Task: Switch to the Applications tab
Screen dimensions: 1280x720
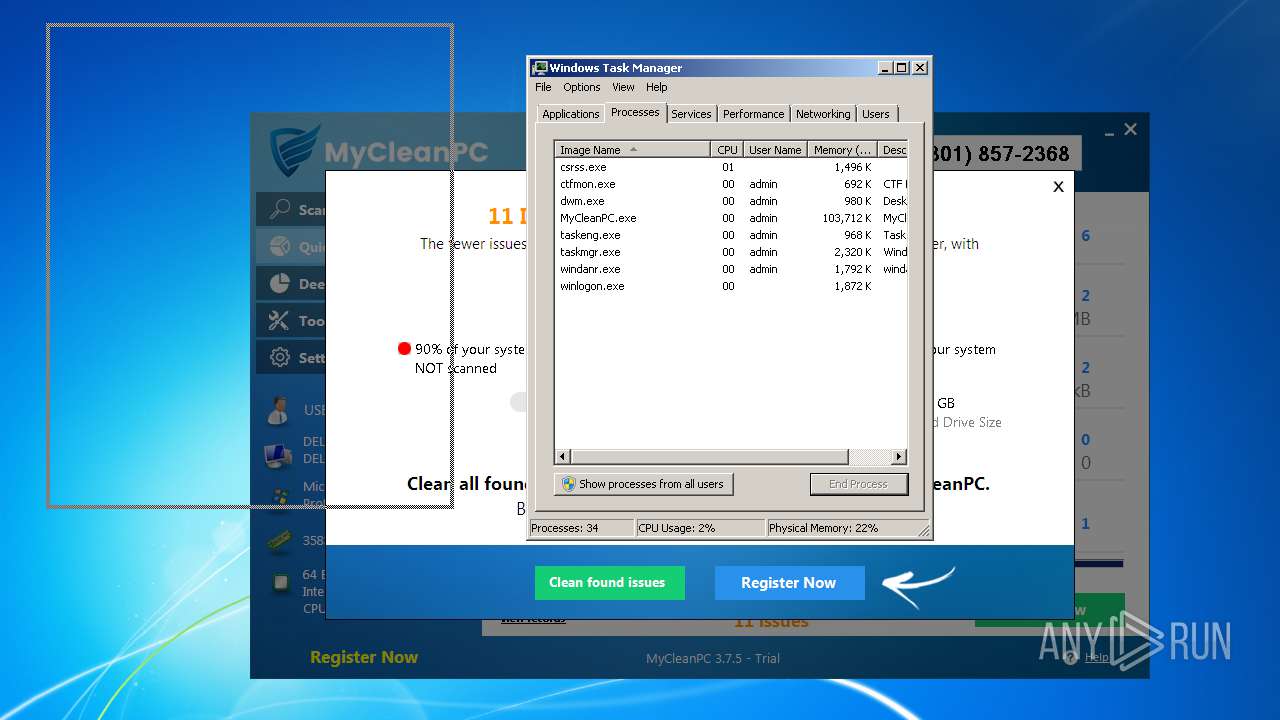Action: (570, 114)
